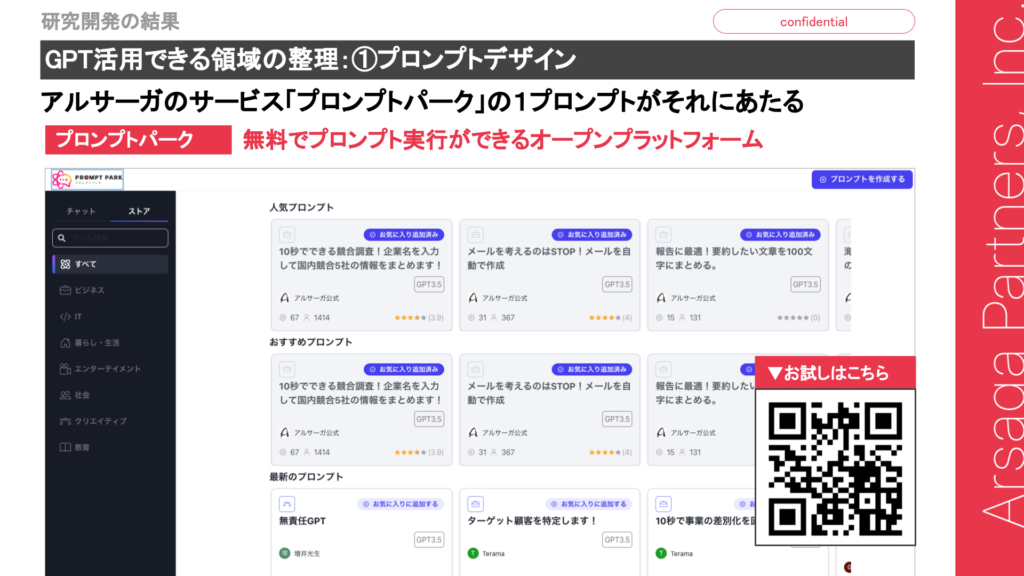1024x576 pixels.
Task: Click the briefcase icon beside ビジネス
Action: (65, 290)
